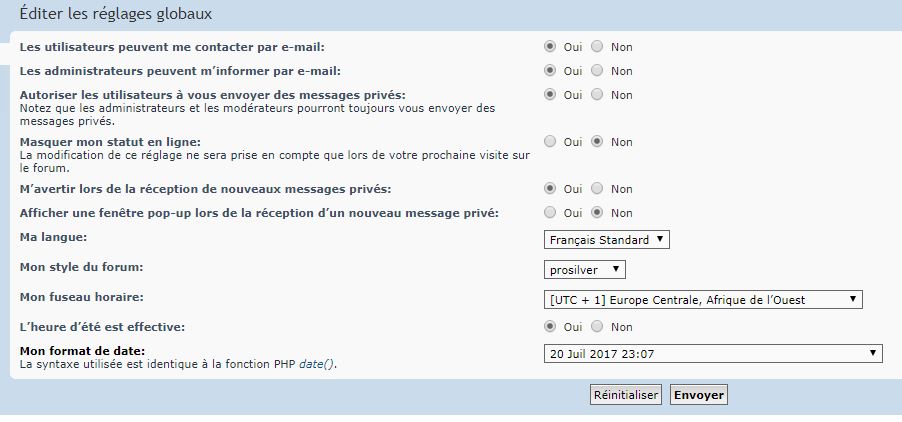902x422 pixels.
Task: Choose Non for allowing private messages
Action: point(597,95)
